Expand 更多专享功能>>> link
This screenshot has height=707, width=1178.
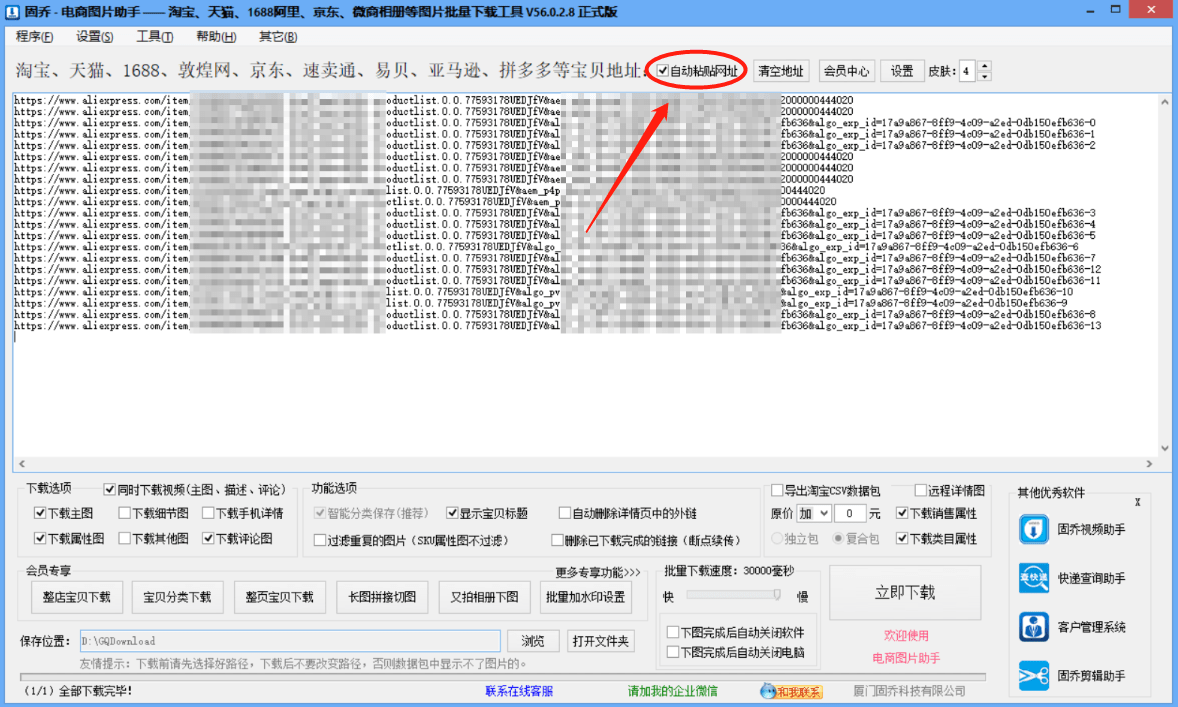(x=598, y=573)
